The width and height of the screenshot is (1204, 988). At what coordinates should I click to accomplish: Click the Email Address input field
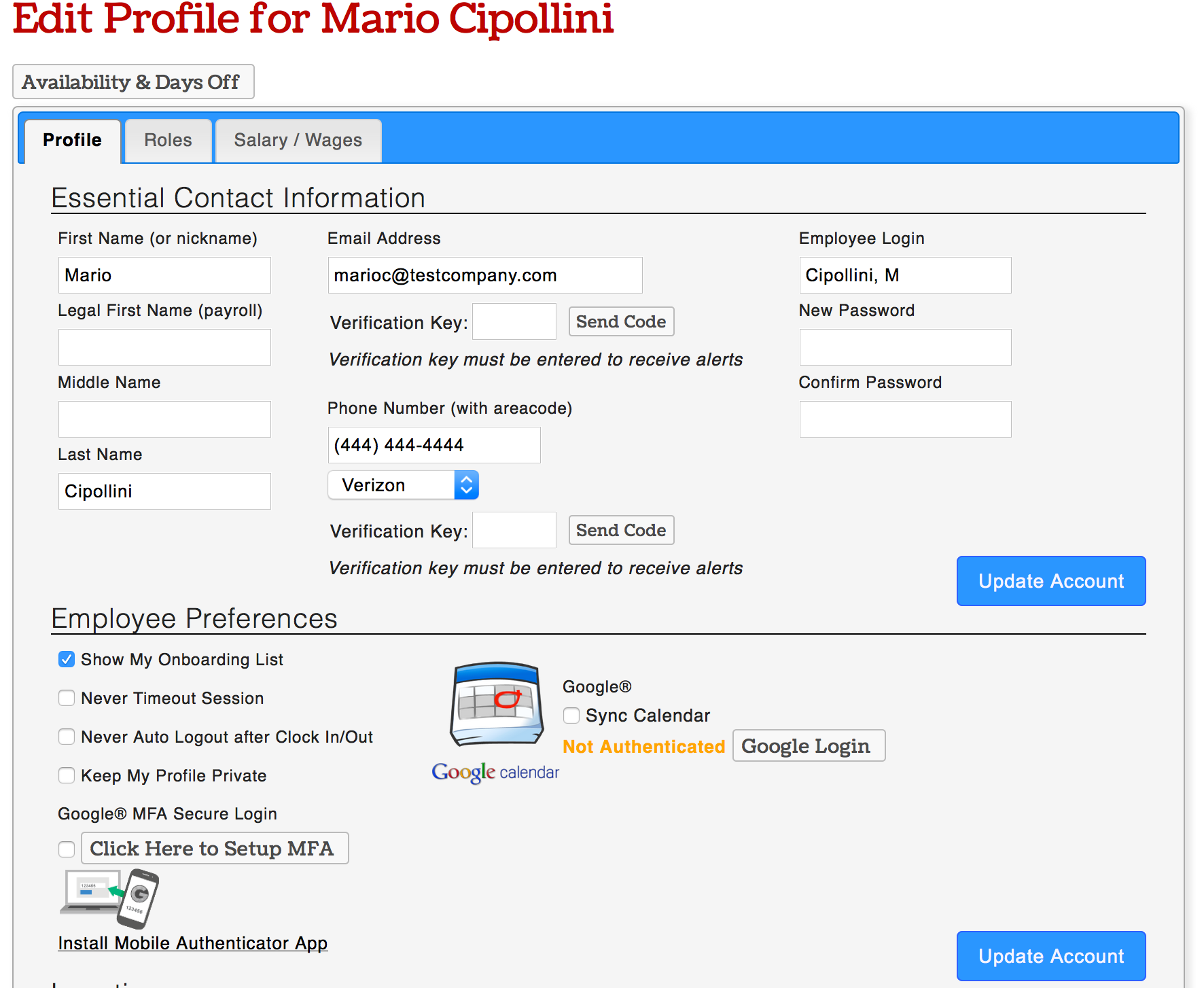pyautogui.click(x=484, y=275)
